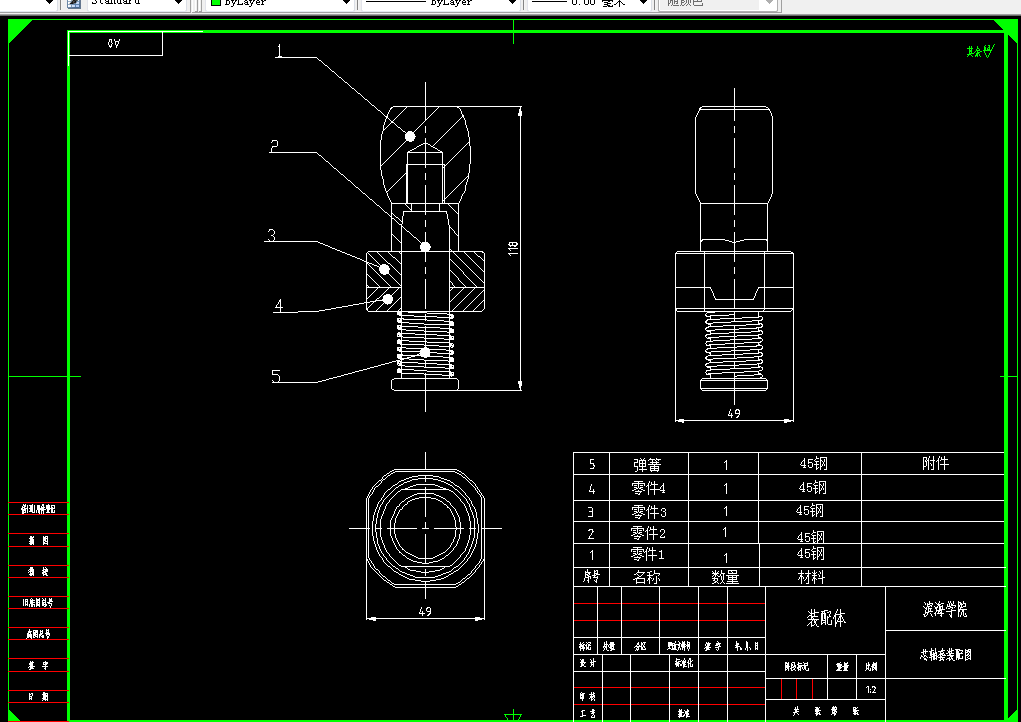Select balloon number 5 leader label

coord(275,376)
